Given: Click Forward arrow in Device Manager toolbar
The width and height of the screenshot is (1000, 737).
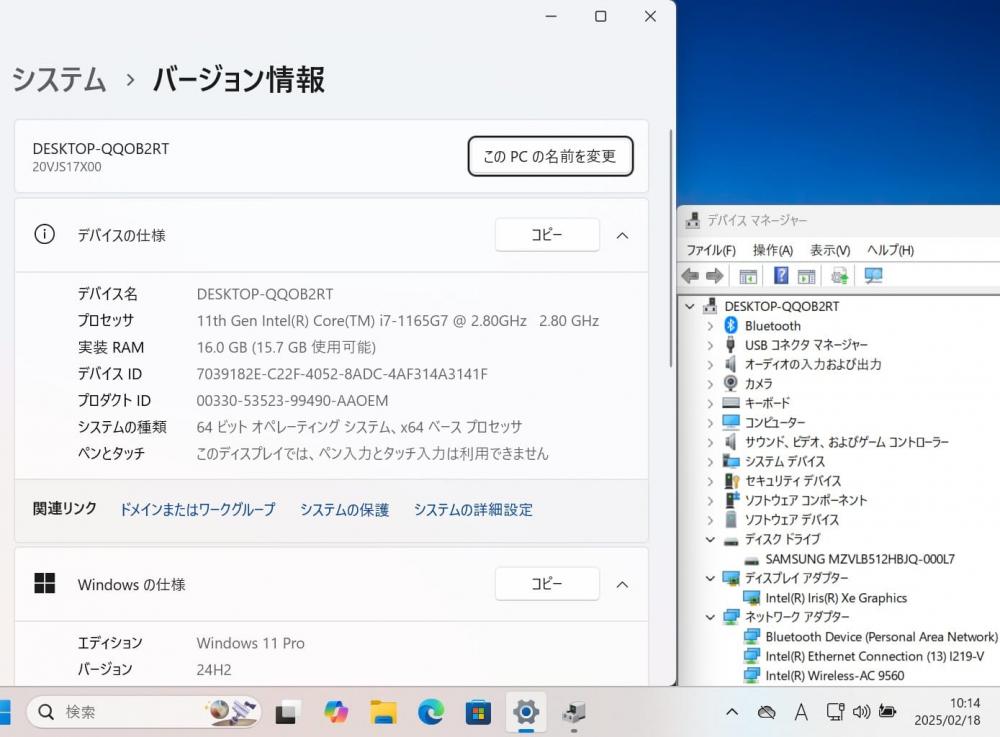Looking at the screenshot, I should tap(715, 276).
